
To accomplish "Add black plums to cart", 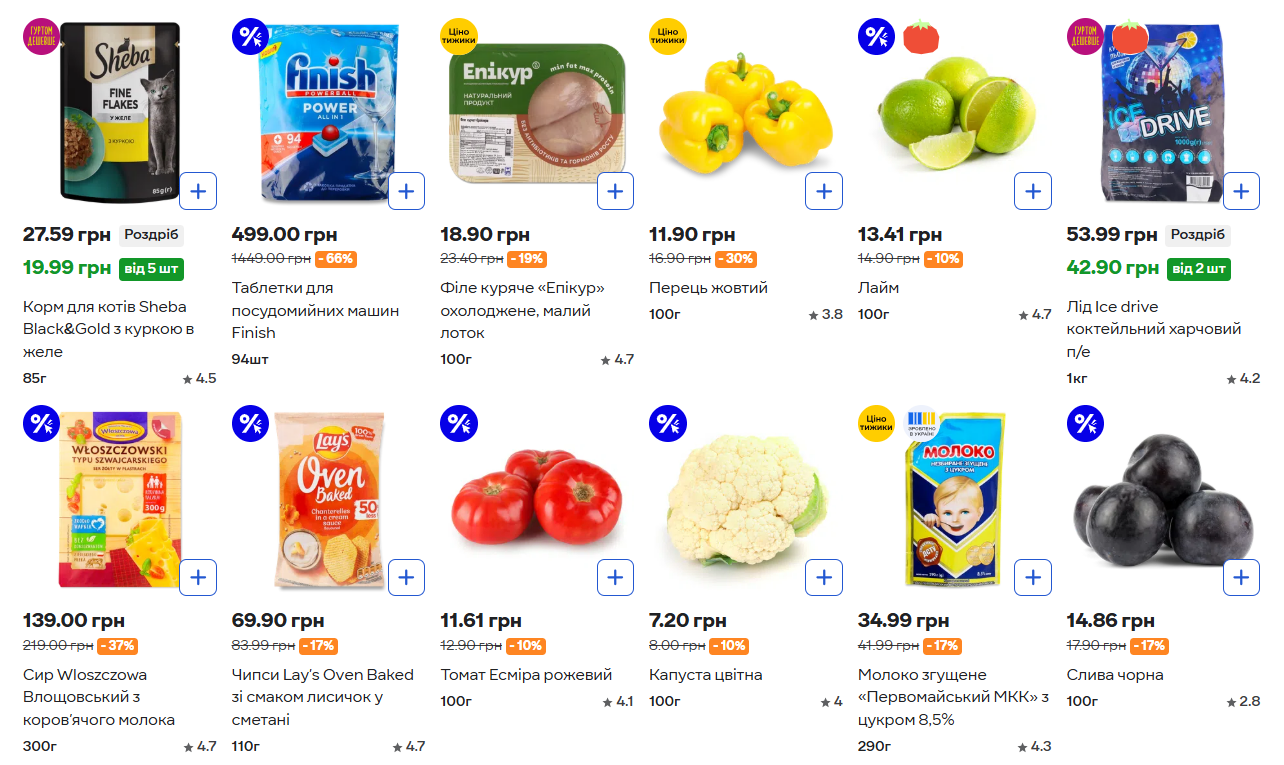I will [x=1241, y=578].
